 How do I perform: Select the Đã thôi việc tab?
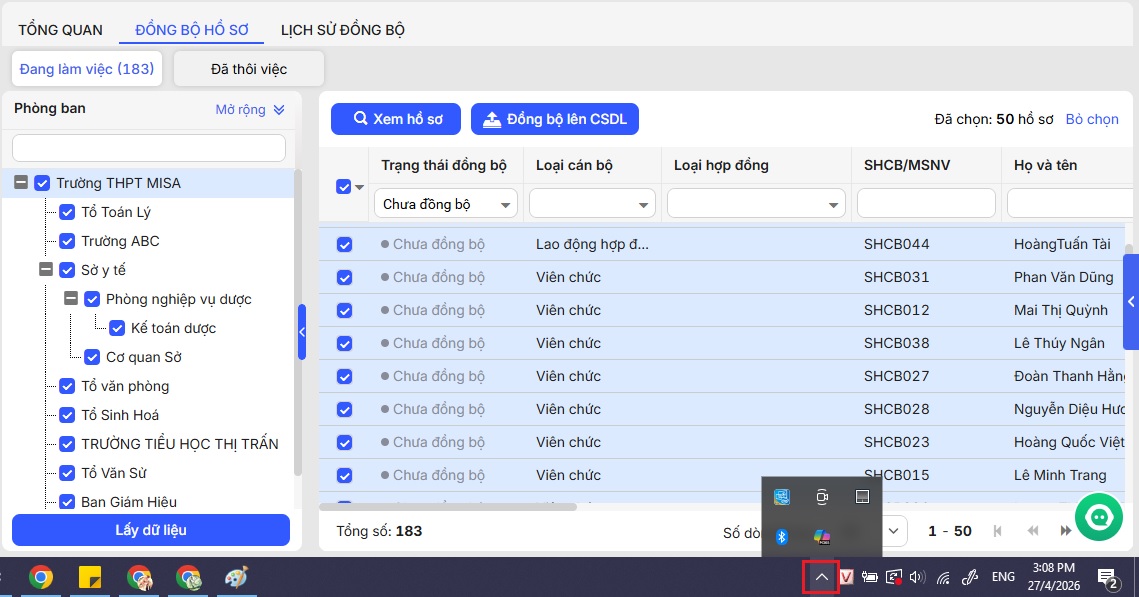(x=248, y=69)
